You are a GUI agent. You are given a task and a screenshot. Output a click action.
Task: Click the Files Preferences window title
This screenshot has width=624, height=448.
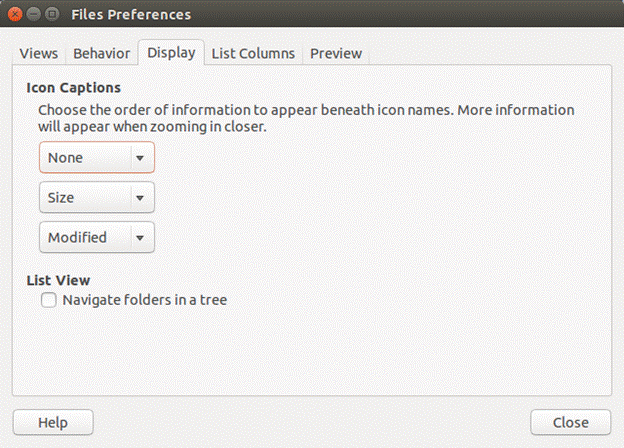click(131, 15)
